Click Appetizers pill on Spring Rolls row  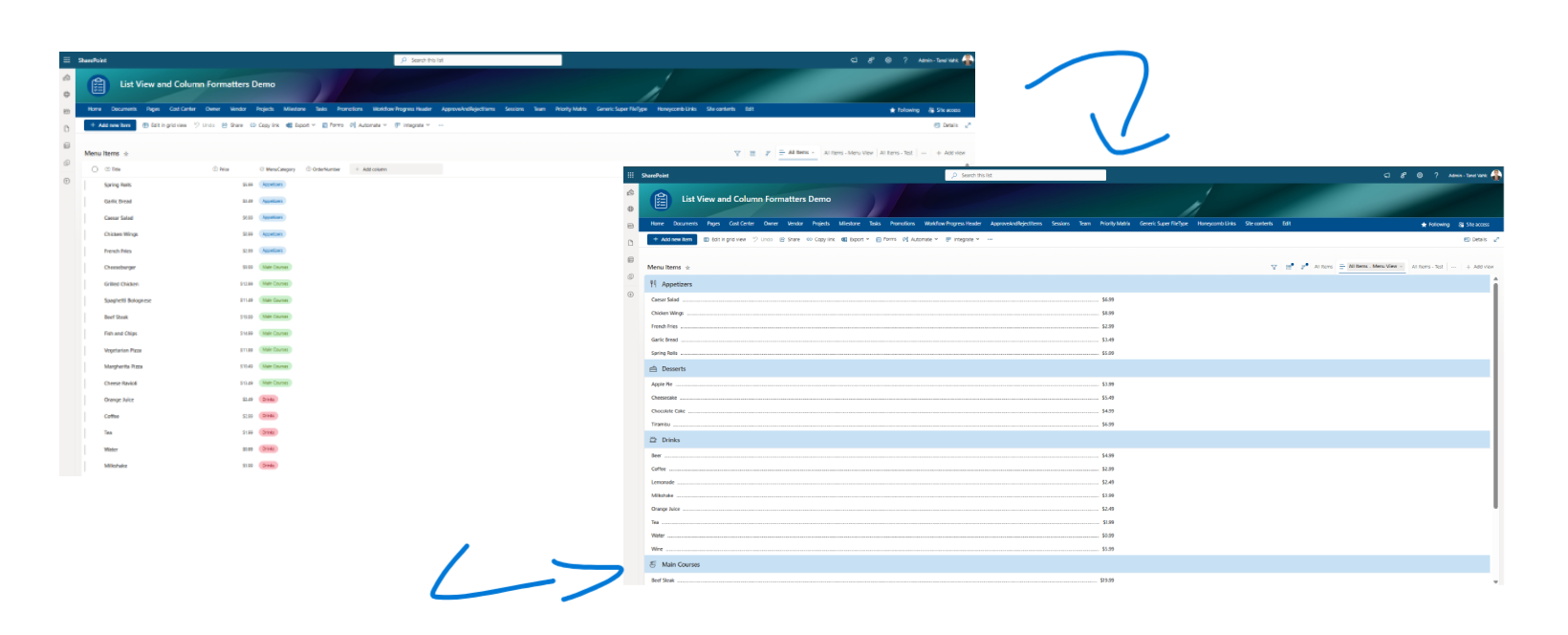[x=272, y=185]
